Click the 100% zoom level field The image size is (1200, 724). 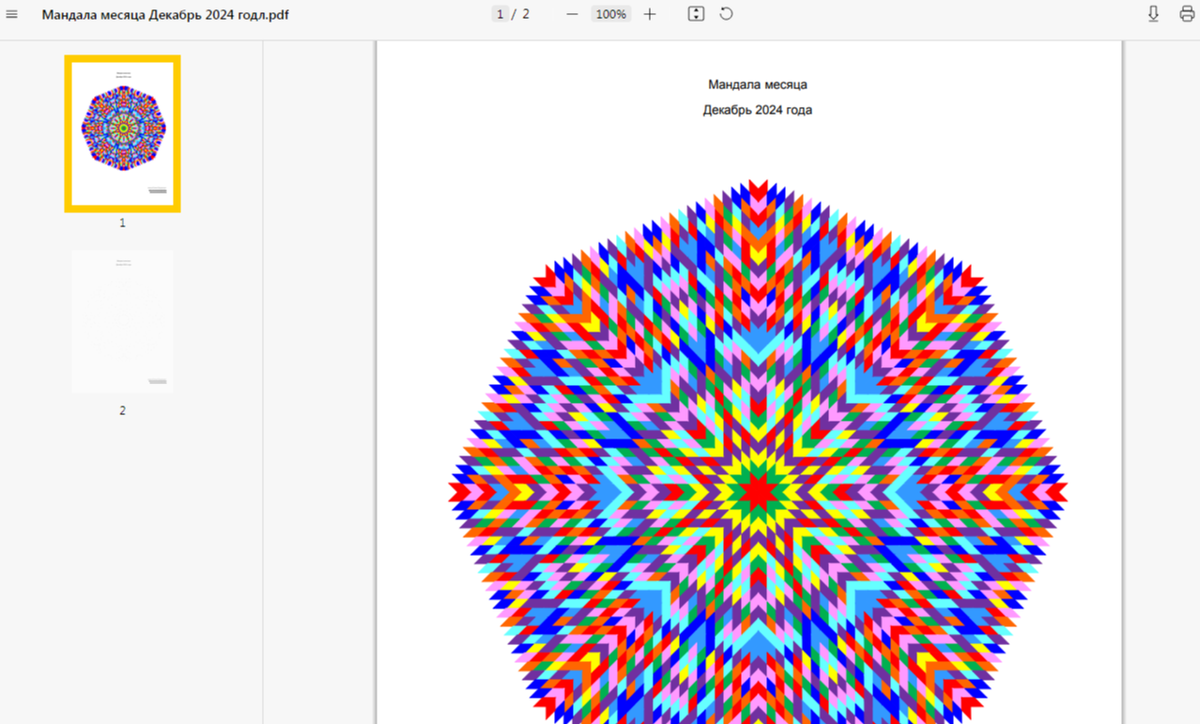pos(610,14)
